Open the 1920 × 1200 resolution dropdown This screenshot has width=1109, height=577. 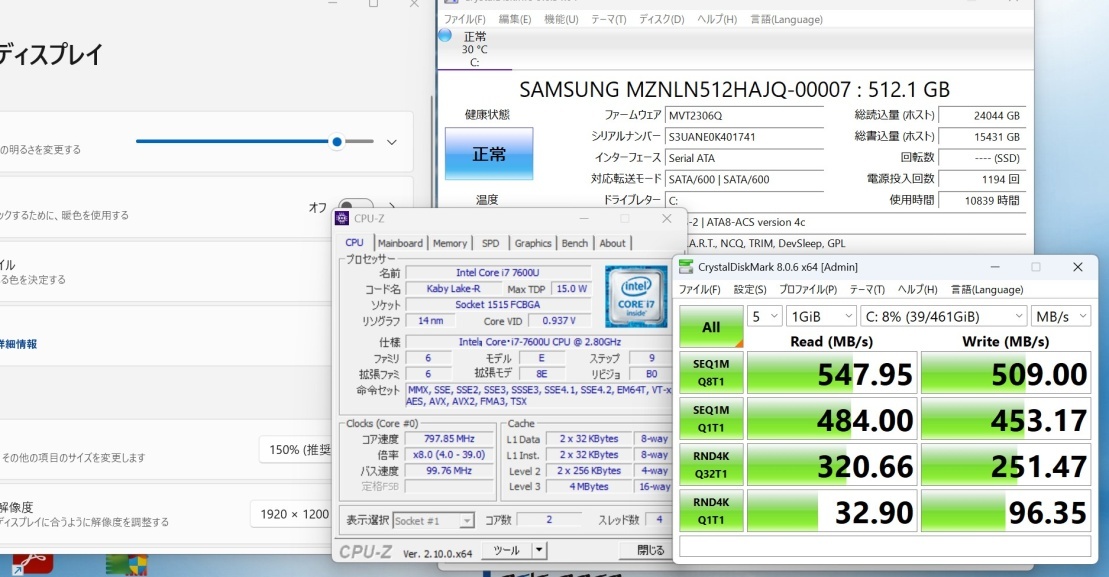pos(291,514)
